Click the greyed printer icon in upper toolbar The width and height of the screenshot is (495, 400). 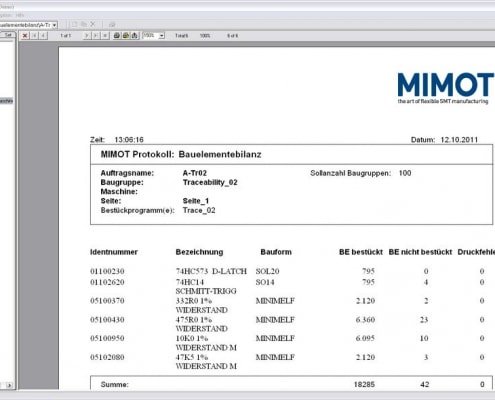112,24
